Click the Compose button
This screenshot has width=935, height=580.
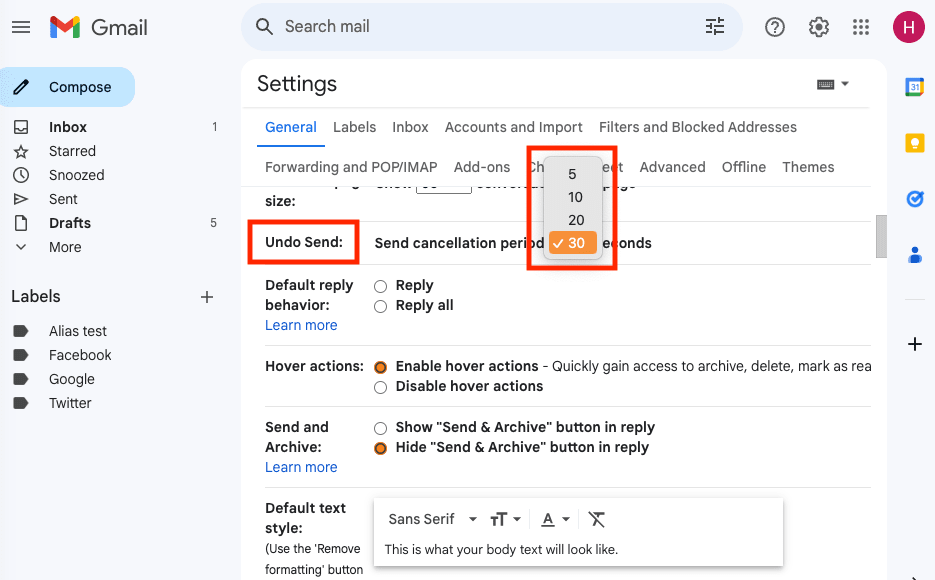(x=68, y=87)
